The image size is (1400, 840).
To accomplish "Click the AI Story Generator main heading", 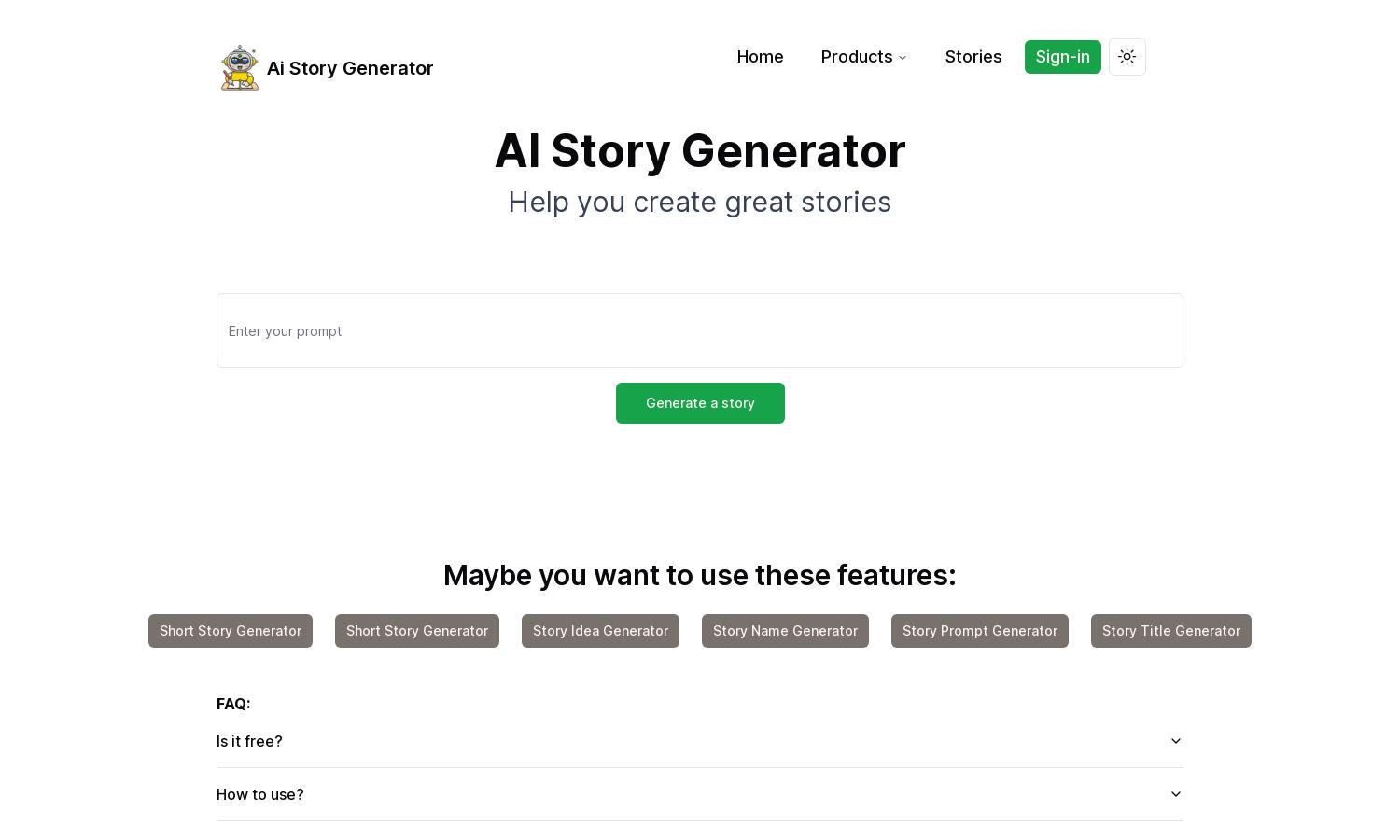I will [x=700, y=151].
